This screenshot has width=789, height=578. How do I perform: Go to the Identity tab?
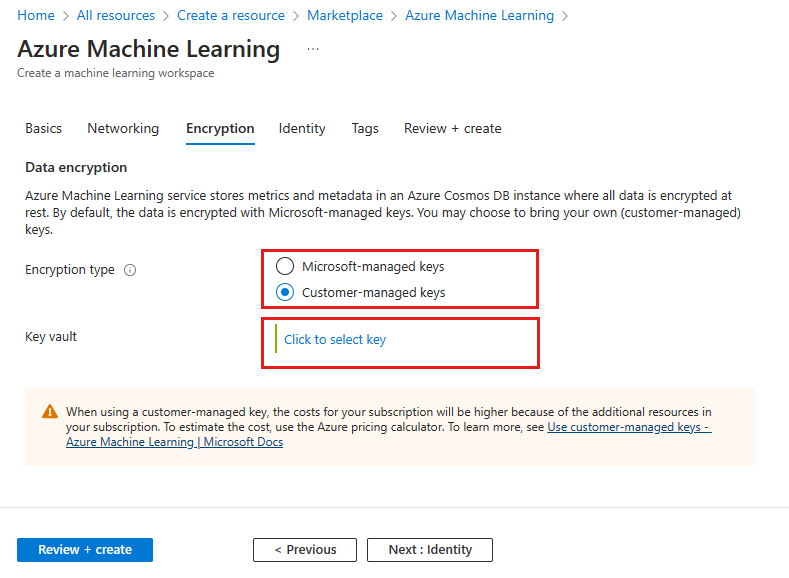tap(302, 128)
